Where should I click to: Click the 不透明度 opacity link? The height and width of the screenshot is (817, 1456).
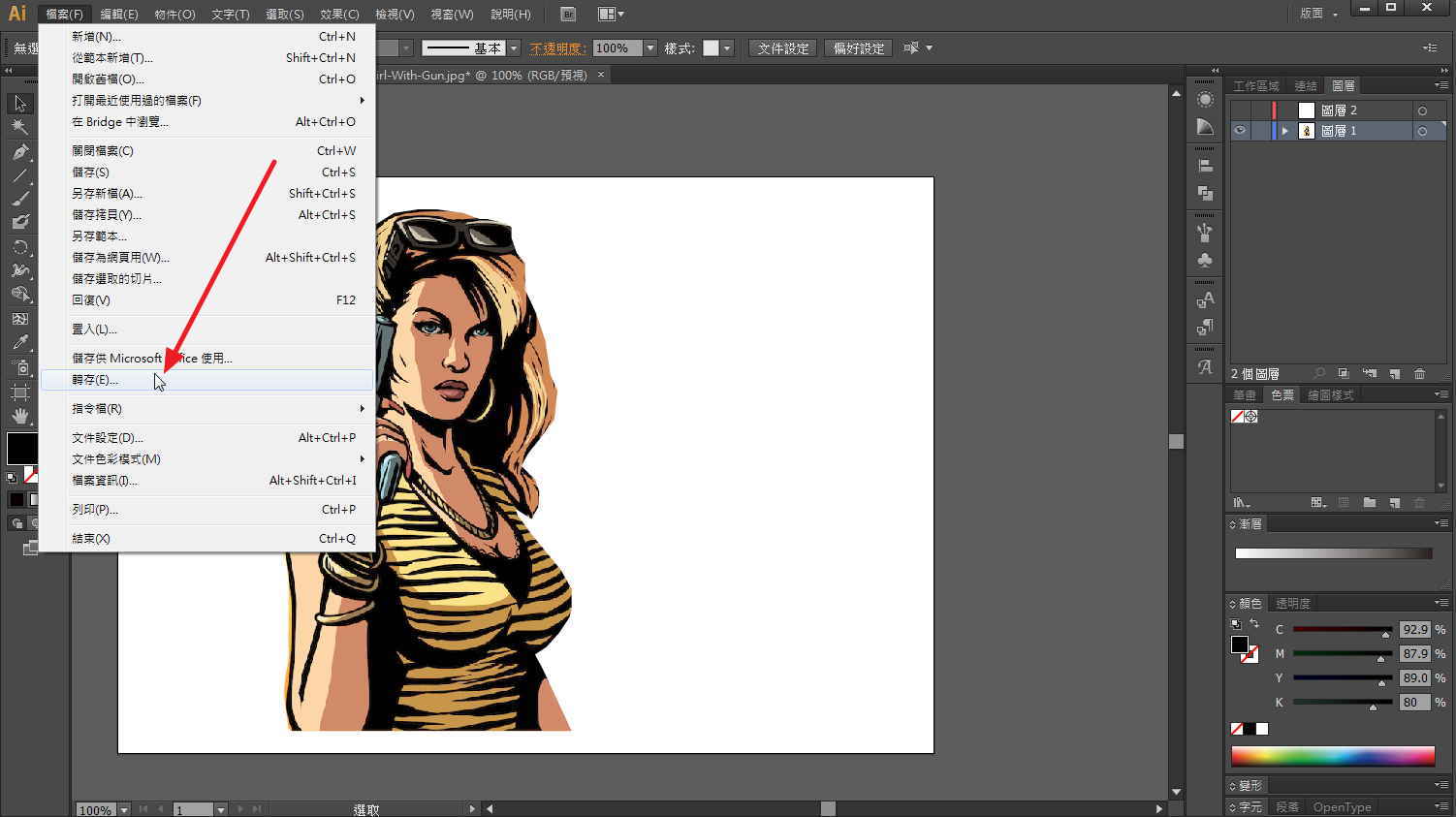557,48
